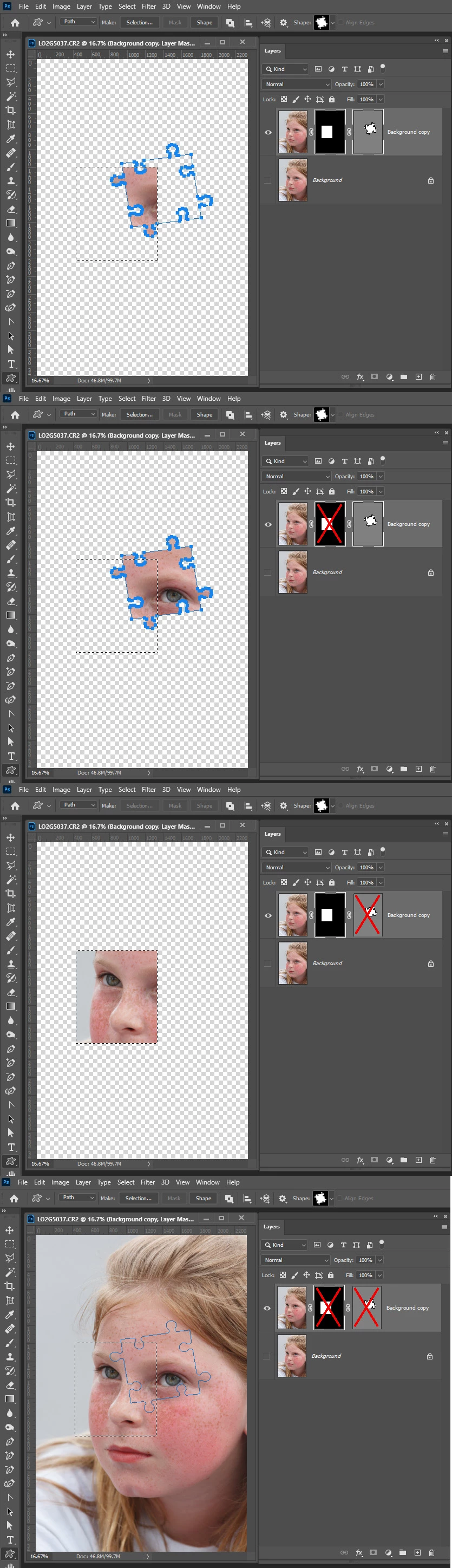Select the Eyedropper tool in the top screenshot

click(10, 139)
